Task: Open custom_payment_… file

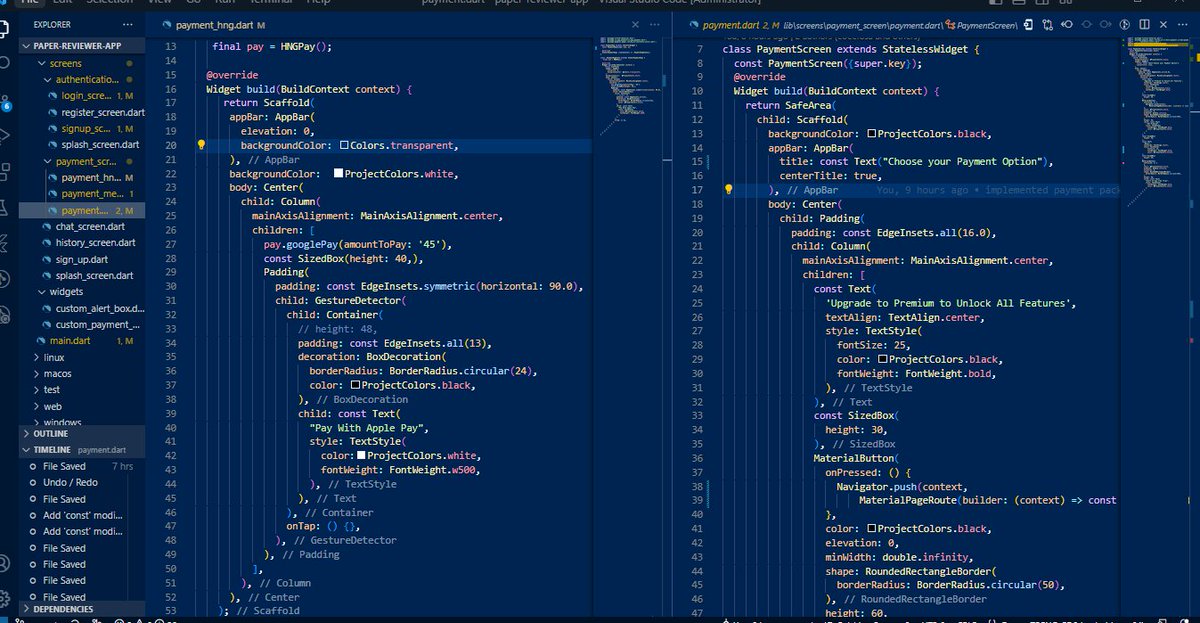Action: coord(83,325)
